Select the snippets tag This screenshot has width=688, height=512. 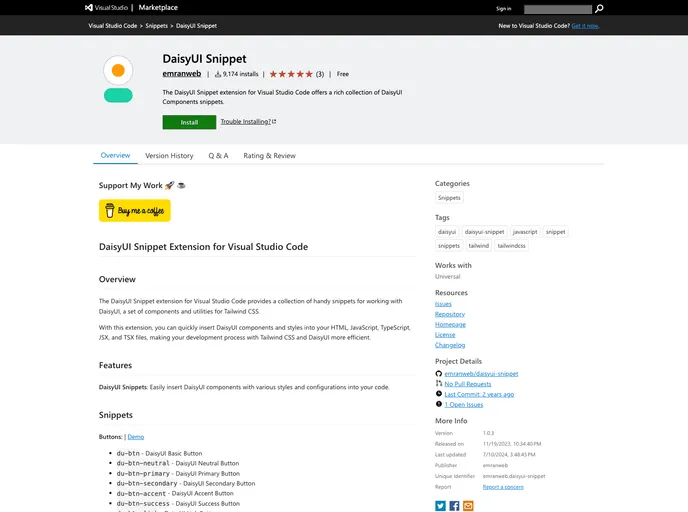[x=449, y=246]
